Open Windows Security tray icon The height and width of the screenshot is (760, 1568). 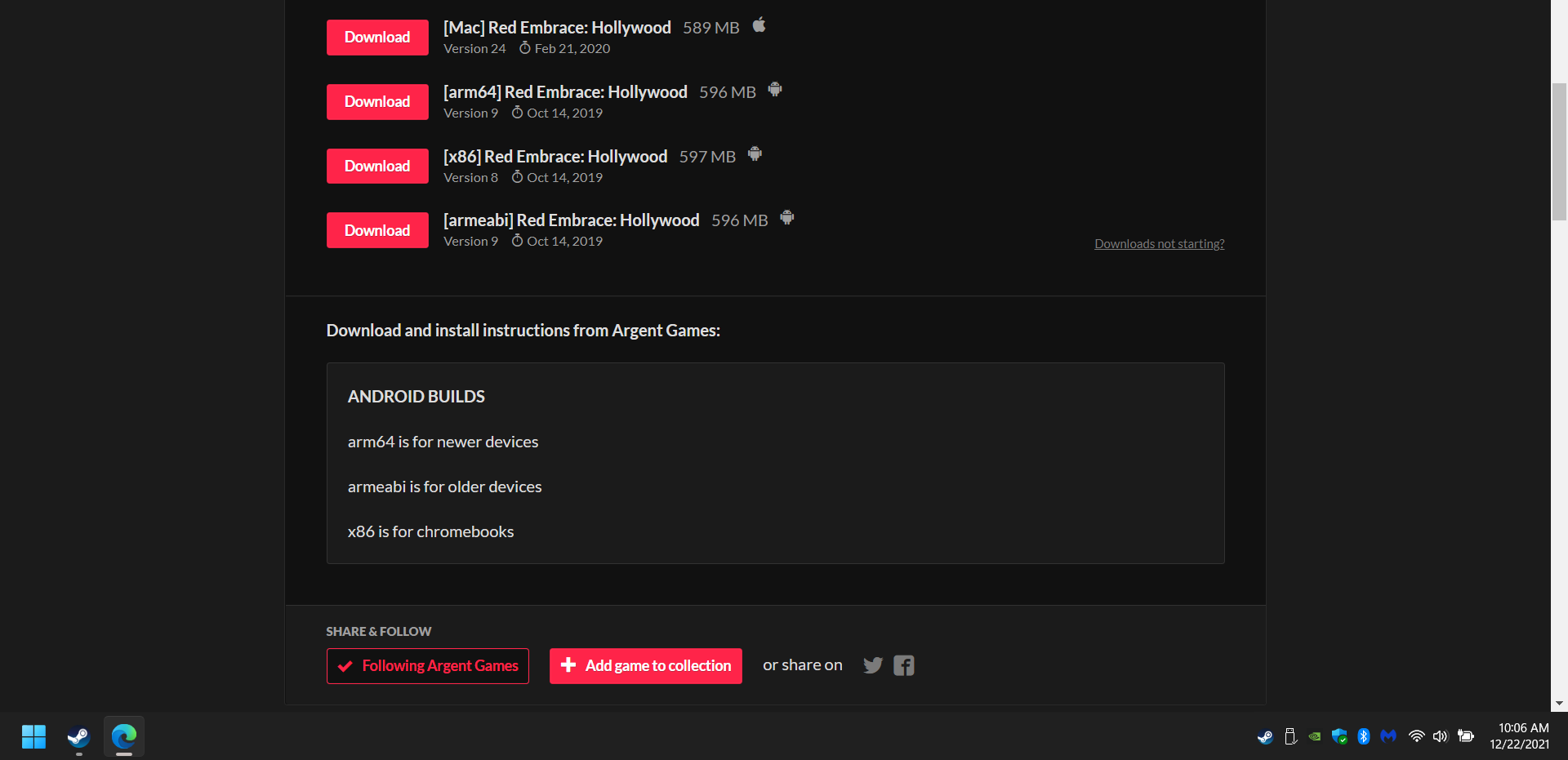coord(1339,736)
